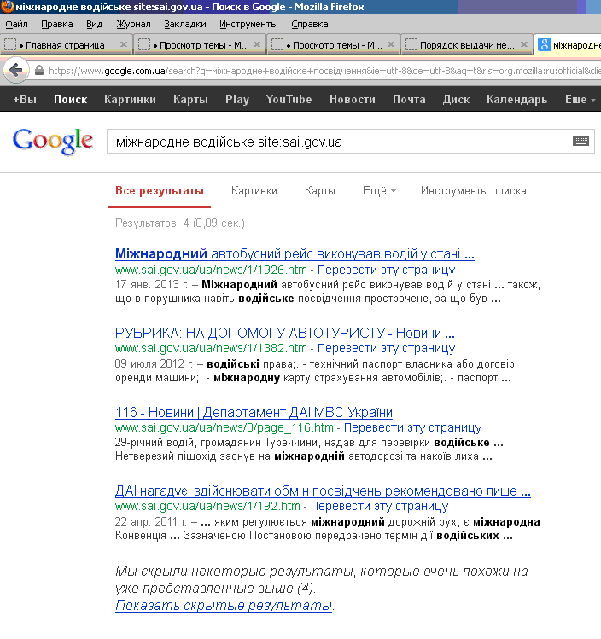Translate the РУБРИКА result page

[386, 348]
